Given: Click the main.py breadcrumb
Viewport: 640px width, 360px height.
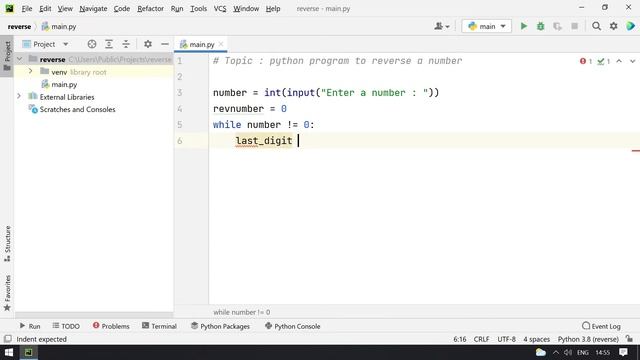Looking at the screenshot, I should click(59, 27).
